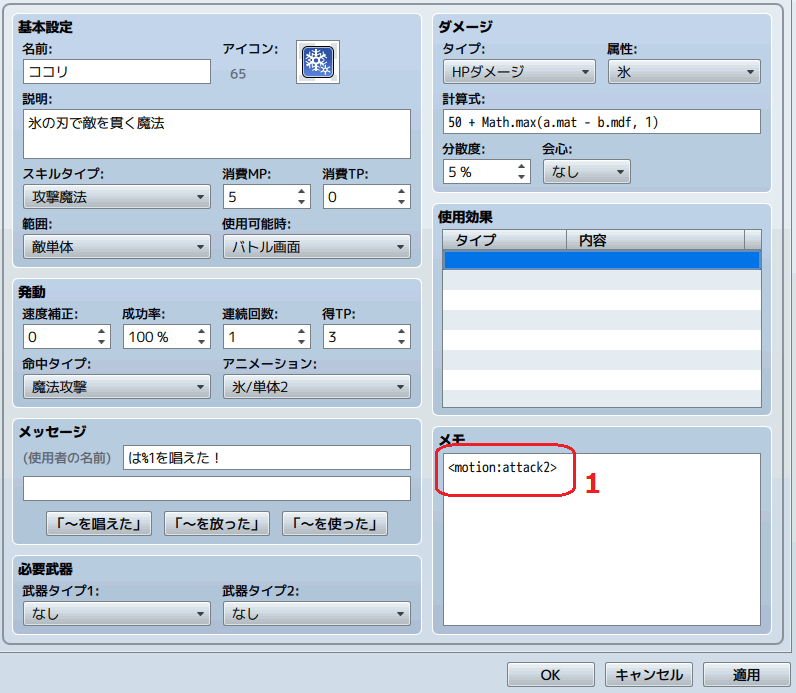Click the 説明 description text box
Viewport: 796px width, 693px height.
pos(217,134)
